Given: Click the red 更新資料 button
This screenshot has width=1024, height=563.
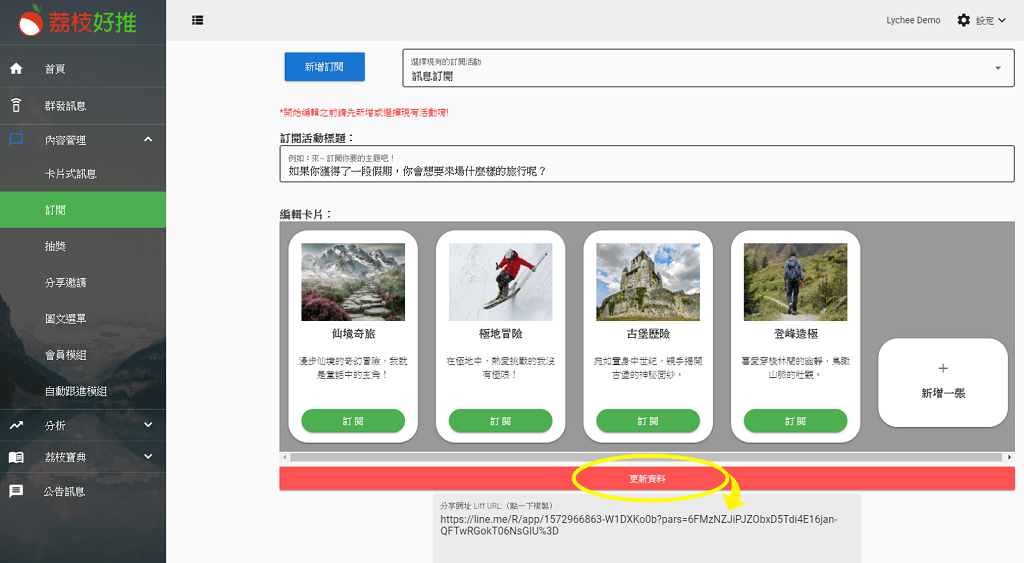Looking at the screenshot, I should pyautogui.click(x=646, y=479).
